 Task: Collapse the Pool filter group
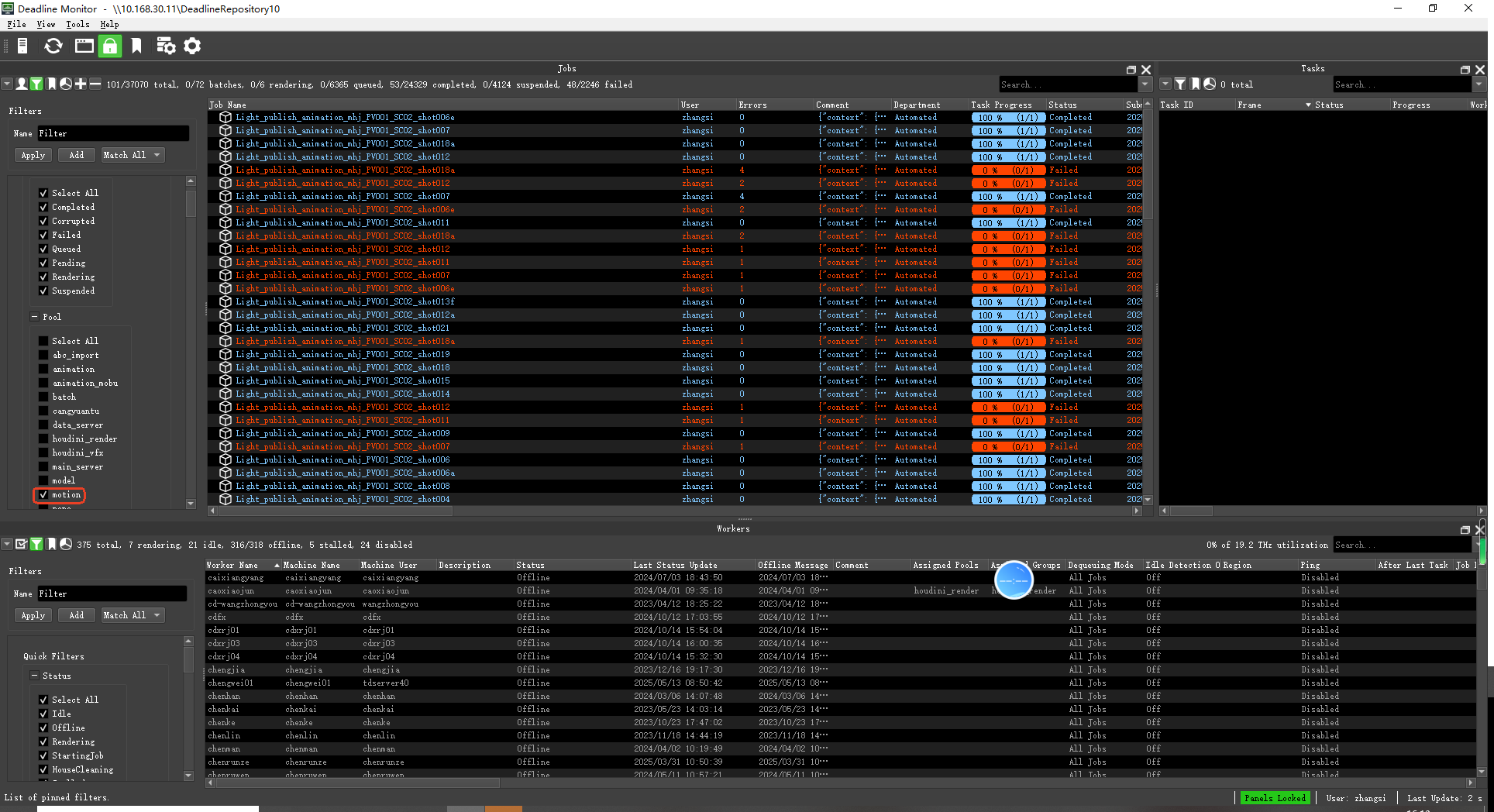point(34,317)
